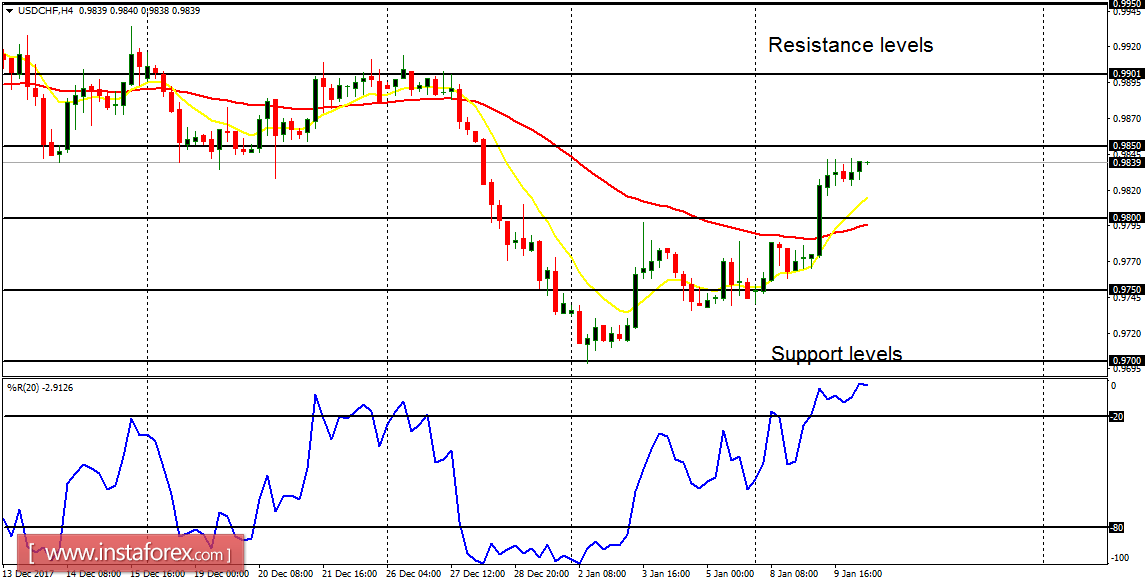Click the 0.9870 price scale value
The height and width of the screenshot is (585, 1147).
coord(1127,118)
